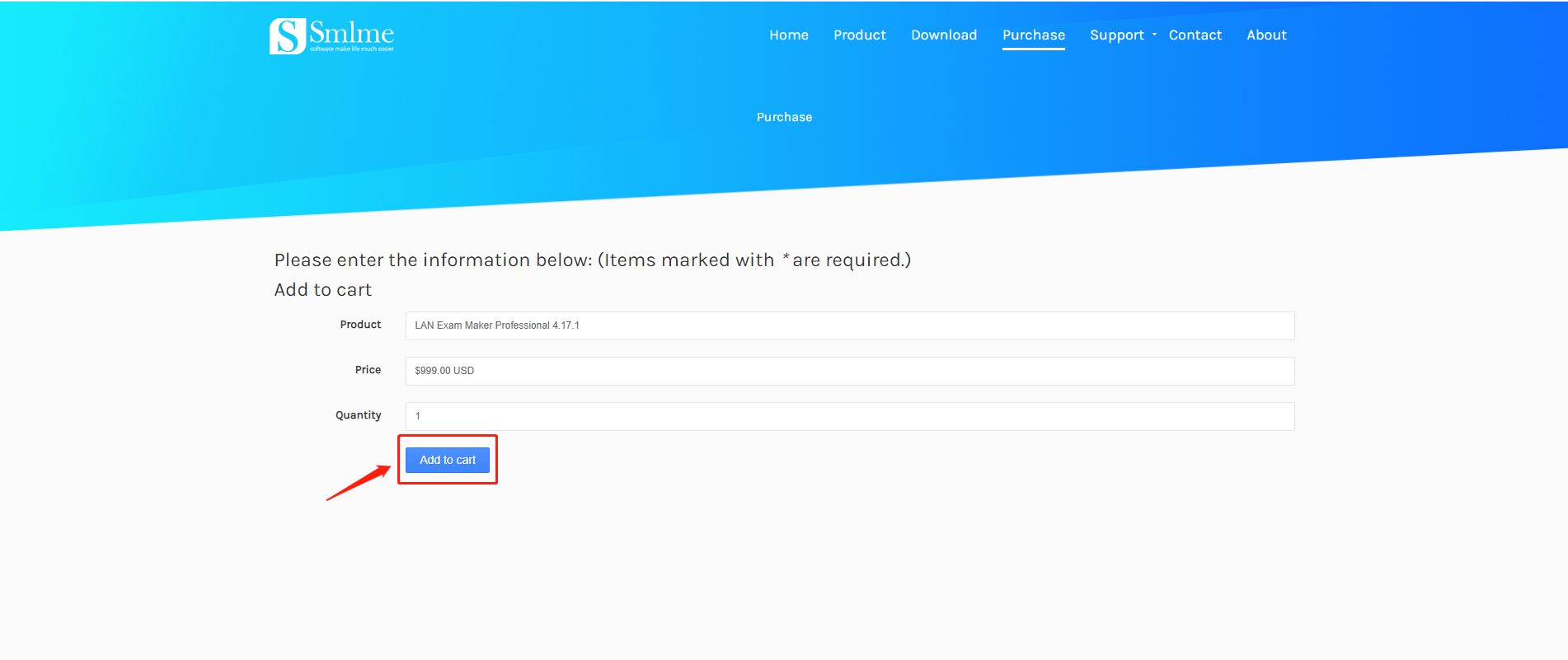The width and height of the screenshot is (1568, 660).
Task: Visit the About page
Action: coord(1266,35)
